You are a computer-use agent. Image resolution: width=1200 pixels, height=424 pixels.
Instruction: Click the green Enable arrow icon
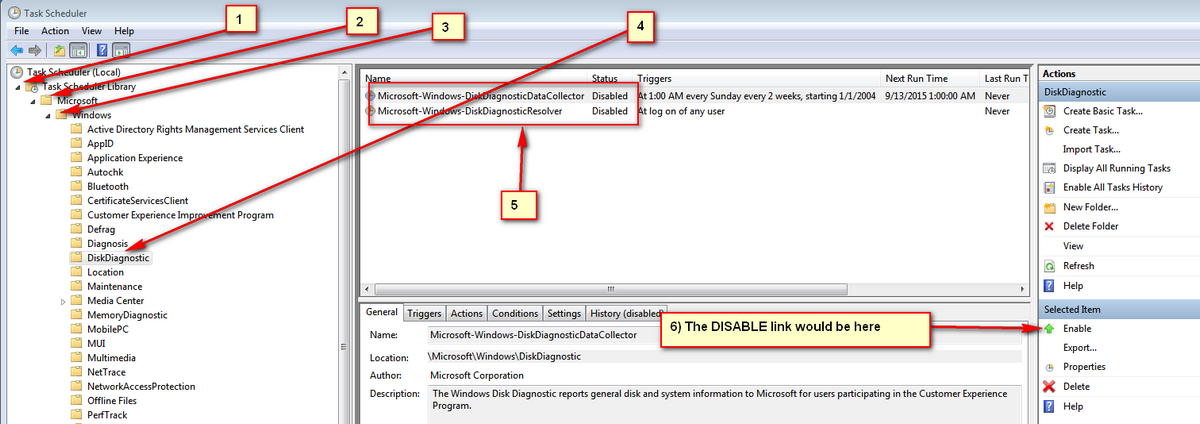(x=1049, y=328)
